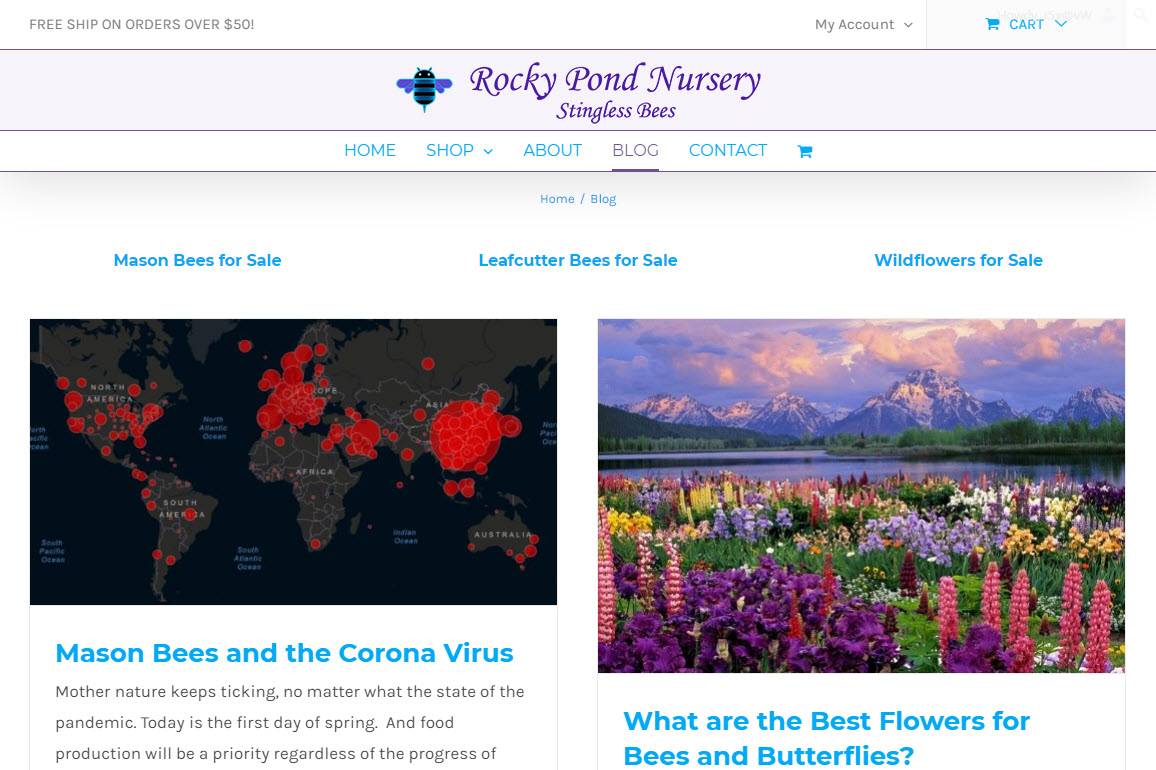Click the Blog breadcrumb link
The width and height of the screenshot is (1156, 770).
pyautogui.click(x=603, y=199)
